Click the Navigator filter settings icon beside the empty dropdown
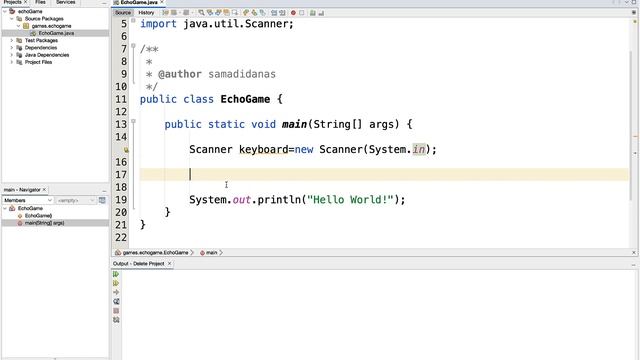The width and height of the screenshot is (640, 360). tap(102, 200)
